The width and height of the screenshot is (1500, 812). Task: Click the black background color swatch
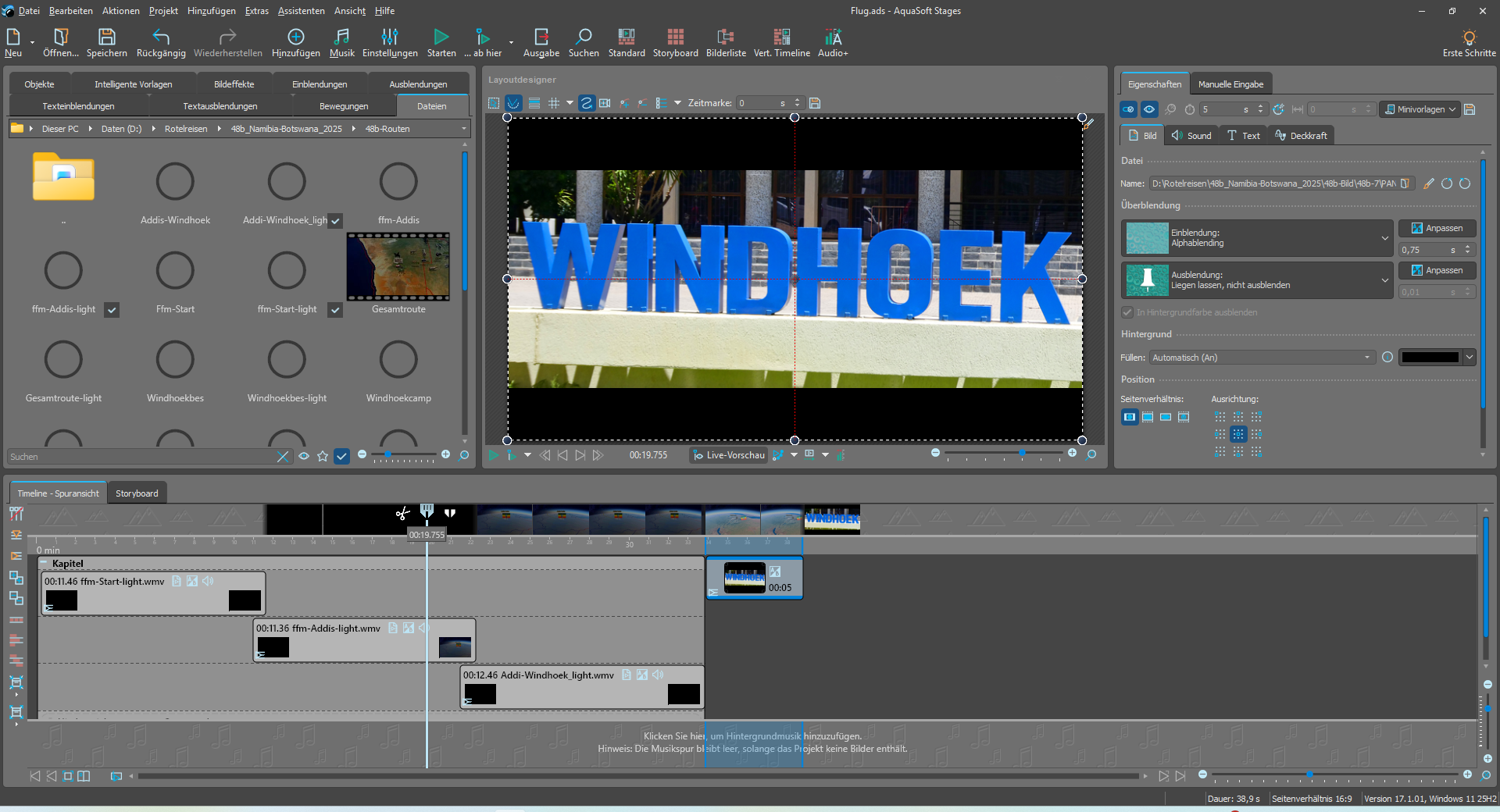(x=1430, y=358)
